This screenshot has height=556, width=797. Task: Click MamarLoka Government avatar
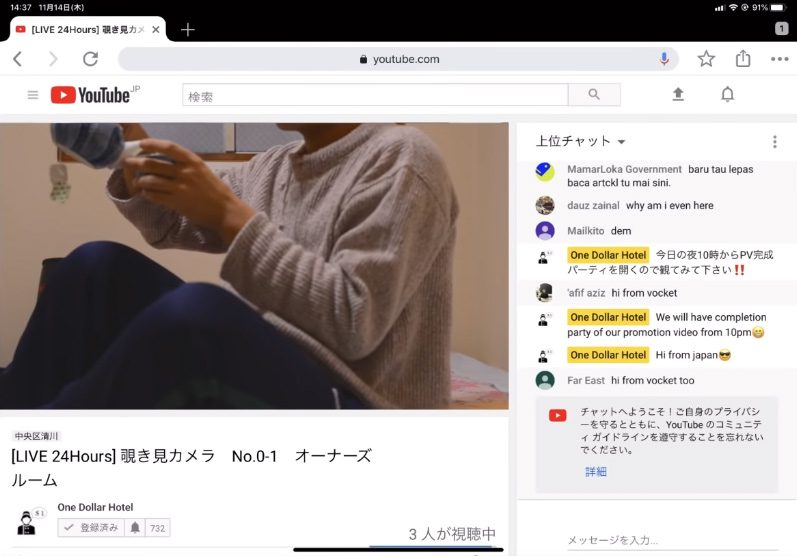click(545, 172)
